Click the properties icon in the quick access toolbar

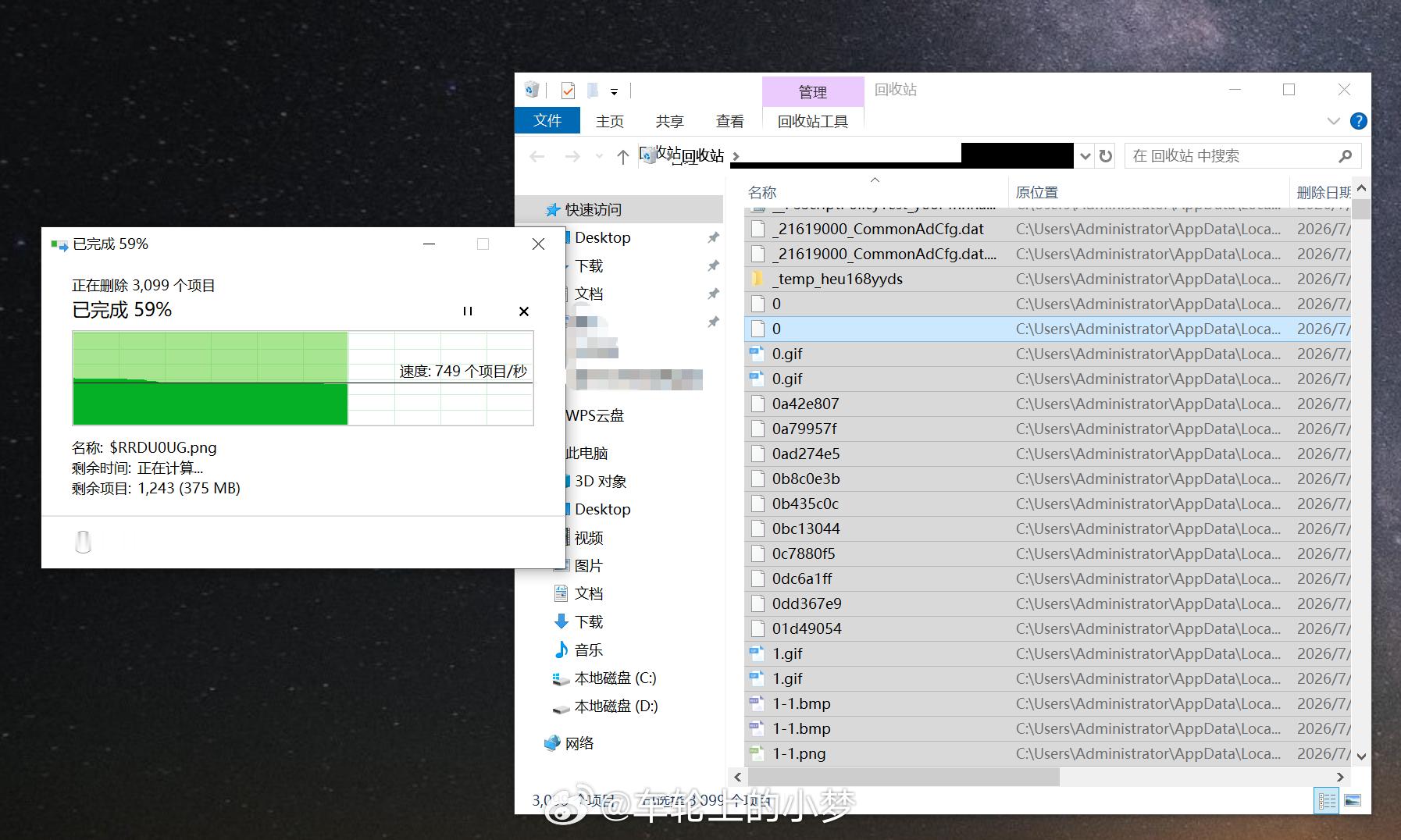568,91
